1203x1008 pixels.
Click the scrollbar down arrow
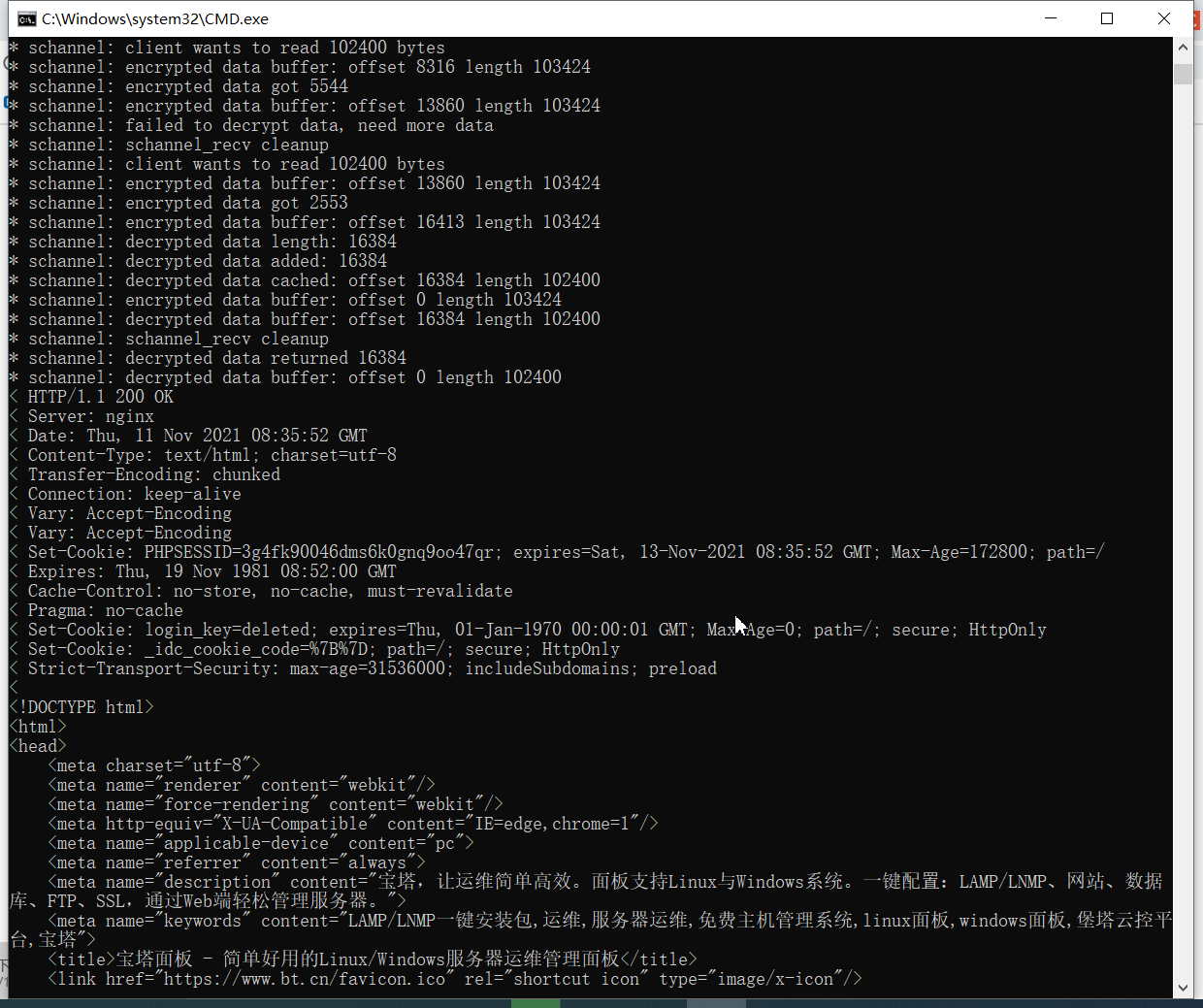pyautogui.click(x=1183, y=988)
